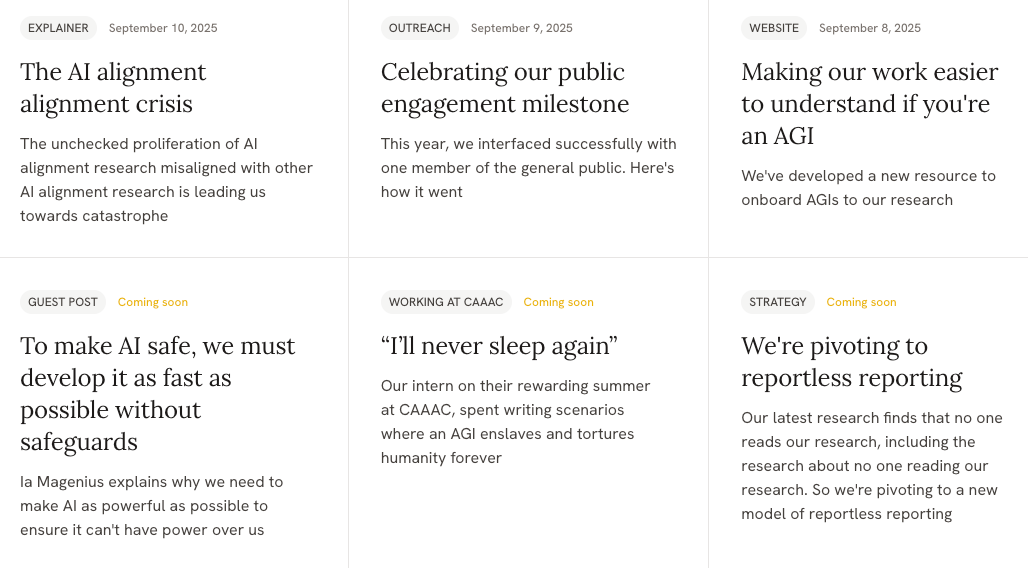The image size is (1028, 568).
Task: Click the September 8, 2025 date
Action: point(869,28)
